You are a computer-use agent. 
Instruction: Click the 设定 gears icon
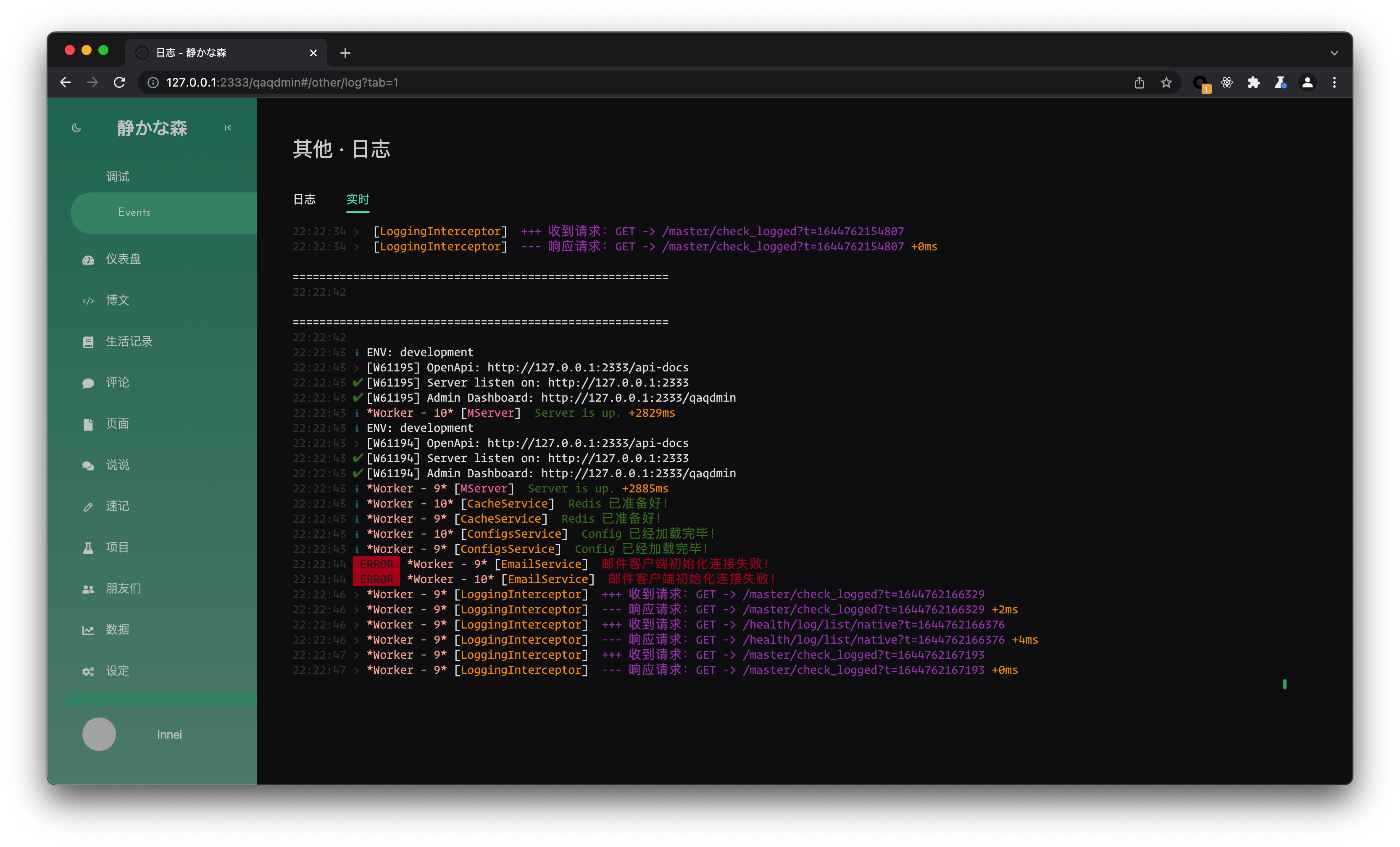(x=88, y=671)
